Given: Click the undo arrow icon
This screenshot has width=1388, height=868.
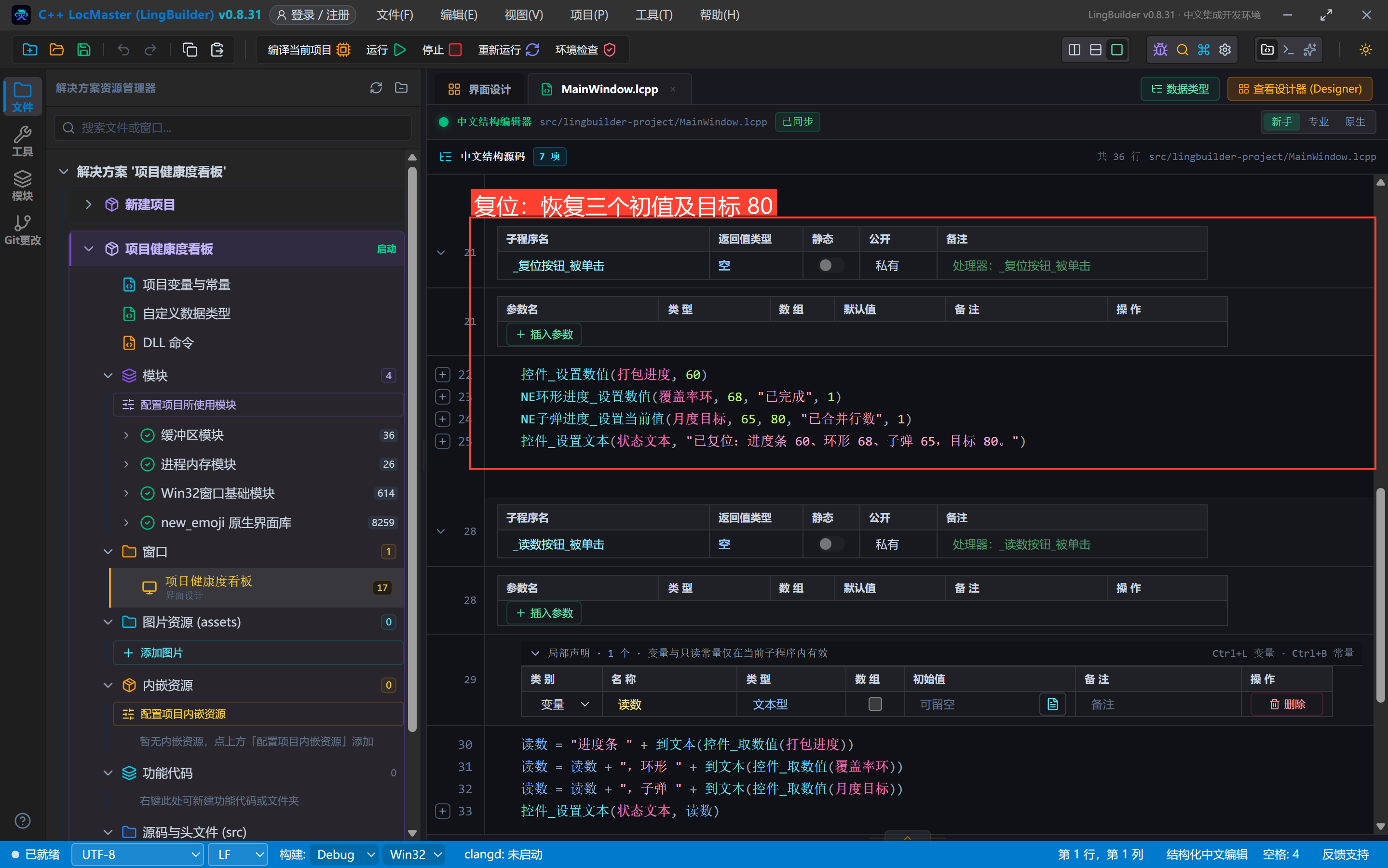Looking at the screenshot, I should (x=123, y=50).
